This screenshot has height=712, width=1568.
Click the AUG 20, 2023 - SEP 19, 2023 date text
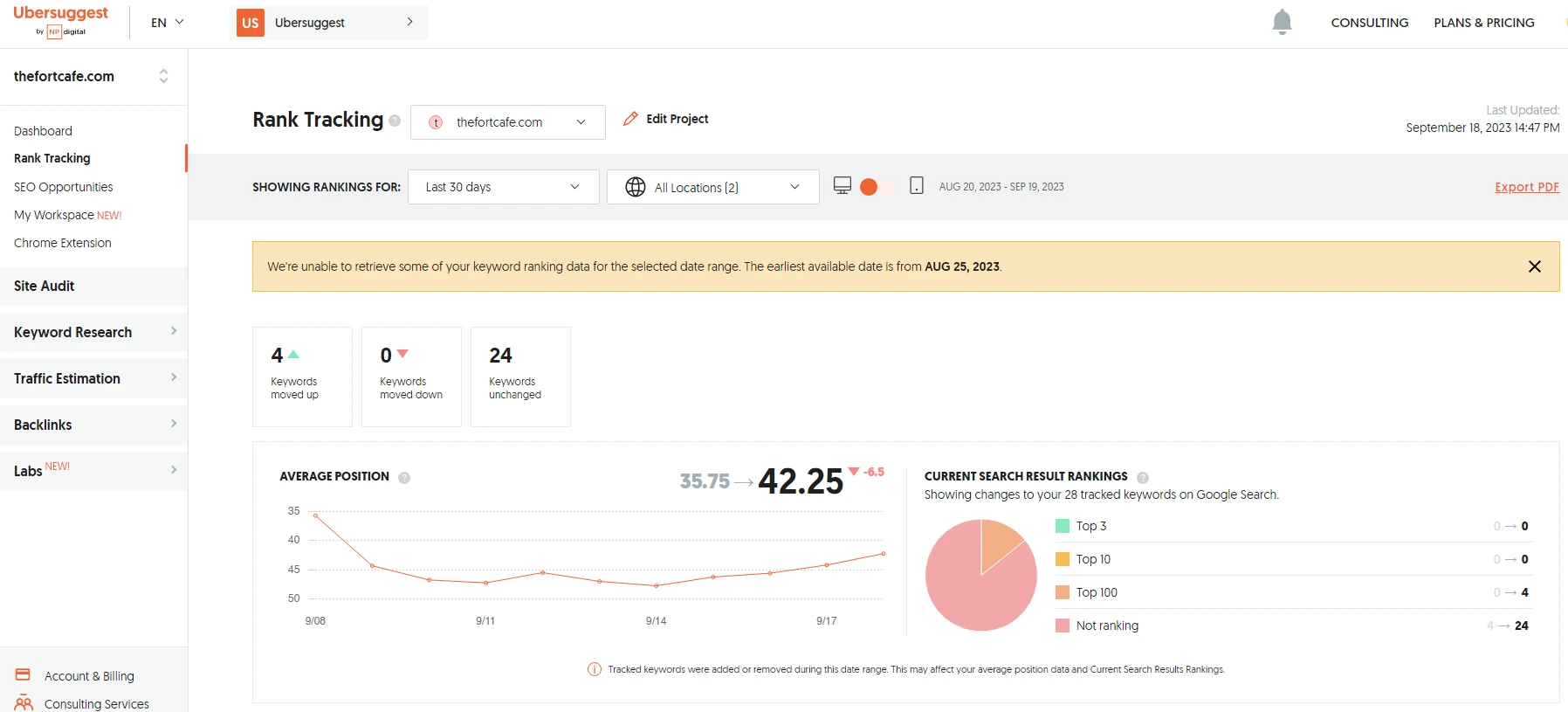(1001, 187)
